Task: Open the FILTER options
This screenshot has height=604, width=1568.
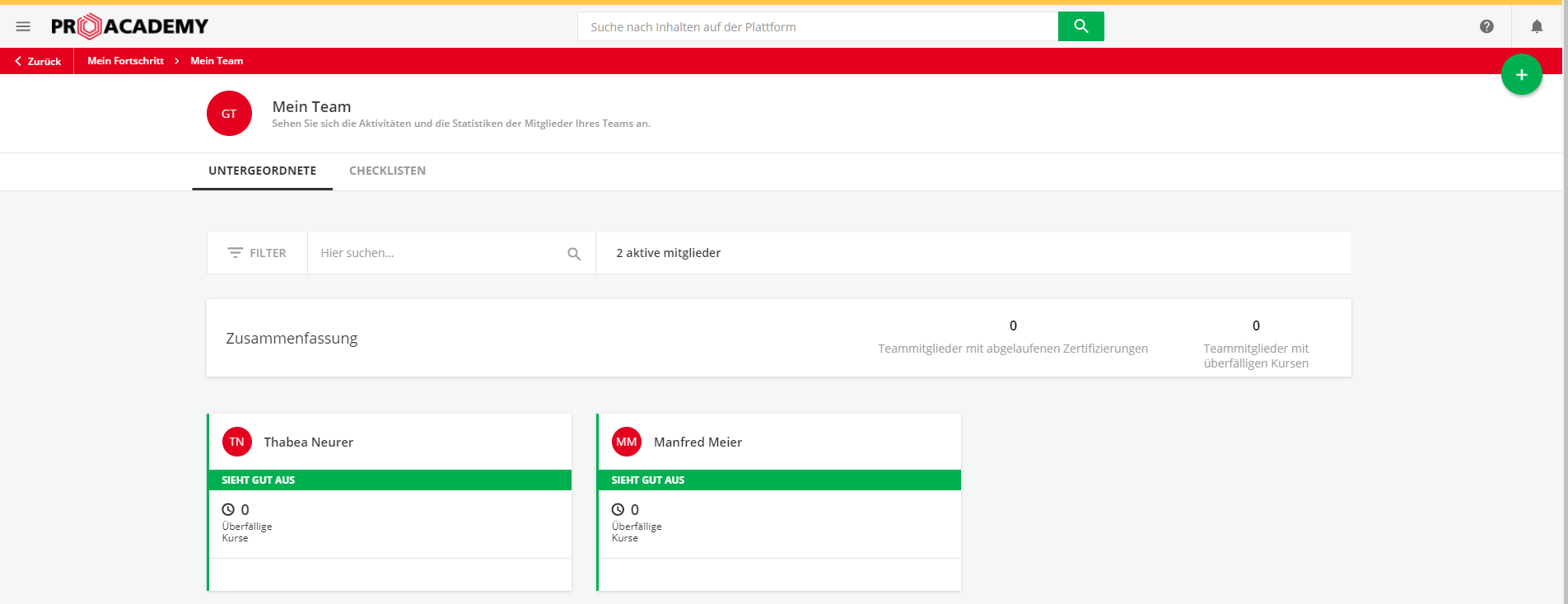Action: click(257, 253)
